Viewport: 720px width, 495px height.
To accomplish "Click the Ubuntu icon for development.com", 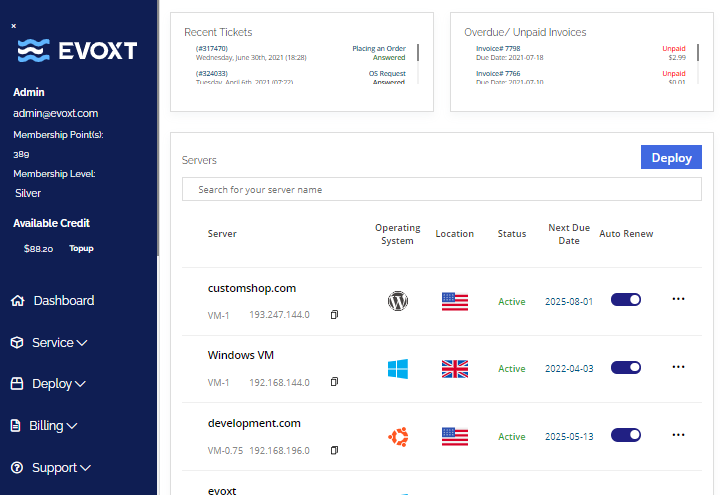I will click(x=398, y=436).
